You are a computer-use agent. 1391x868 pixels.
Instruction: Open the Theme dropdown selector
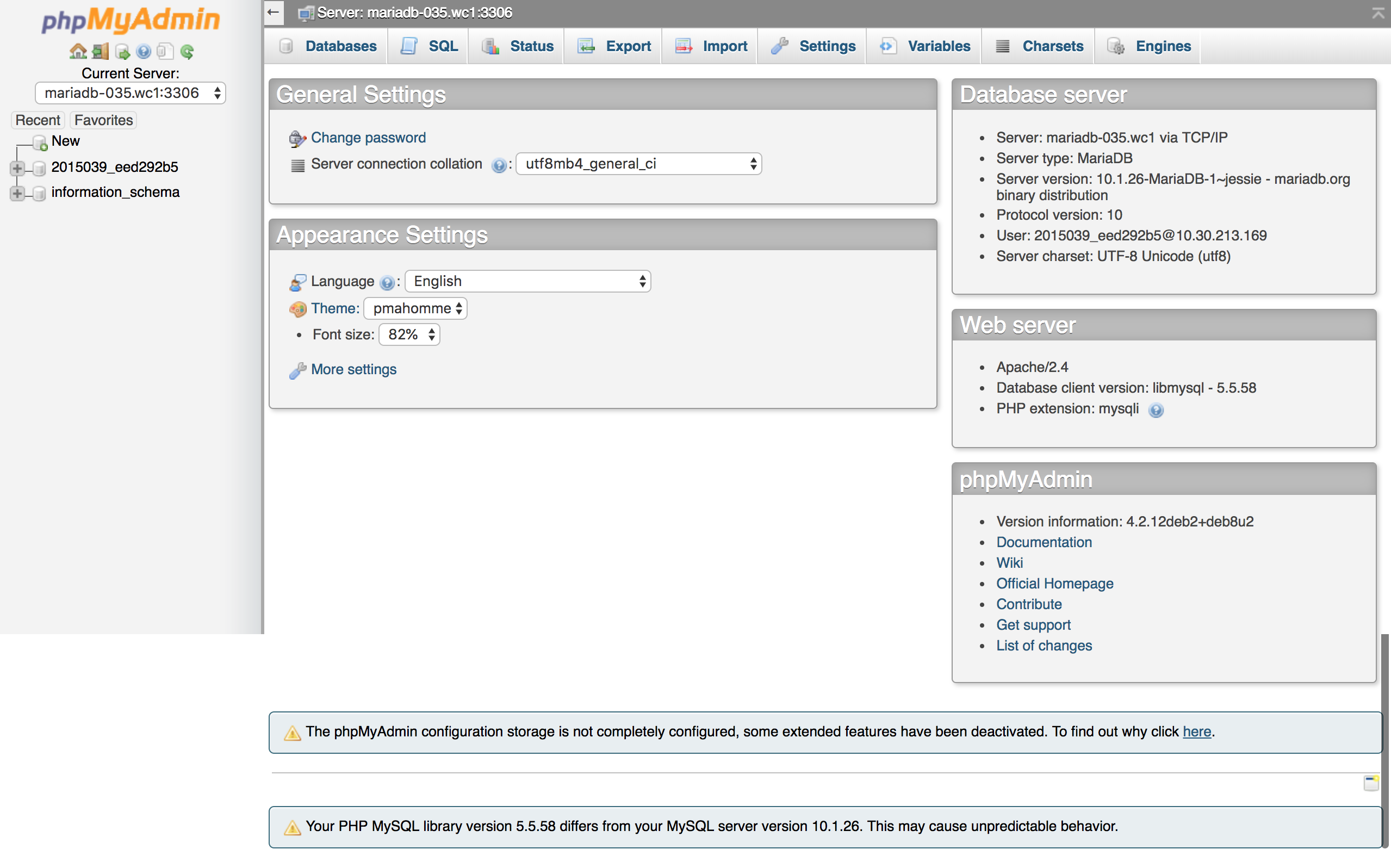point(414,308)
